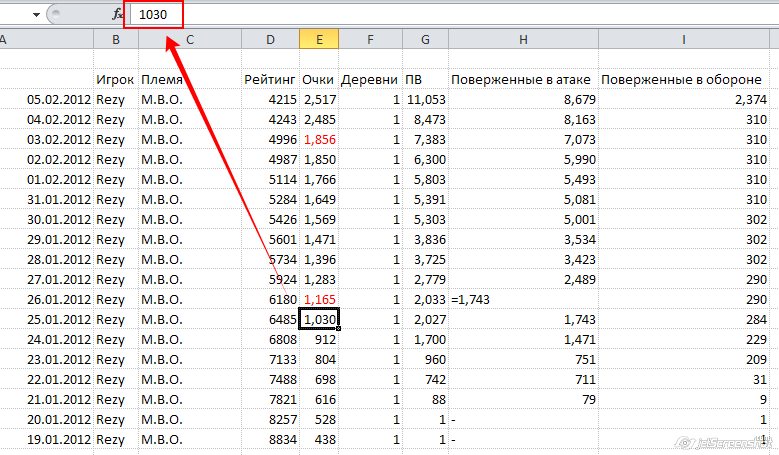The height and width of the screenshot is (455, 779).
Task: Select points cell 1,766
Action: (x=319, y=179)
